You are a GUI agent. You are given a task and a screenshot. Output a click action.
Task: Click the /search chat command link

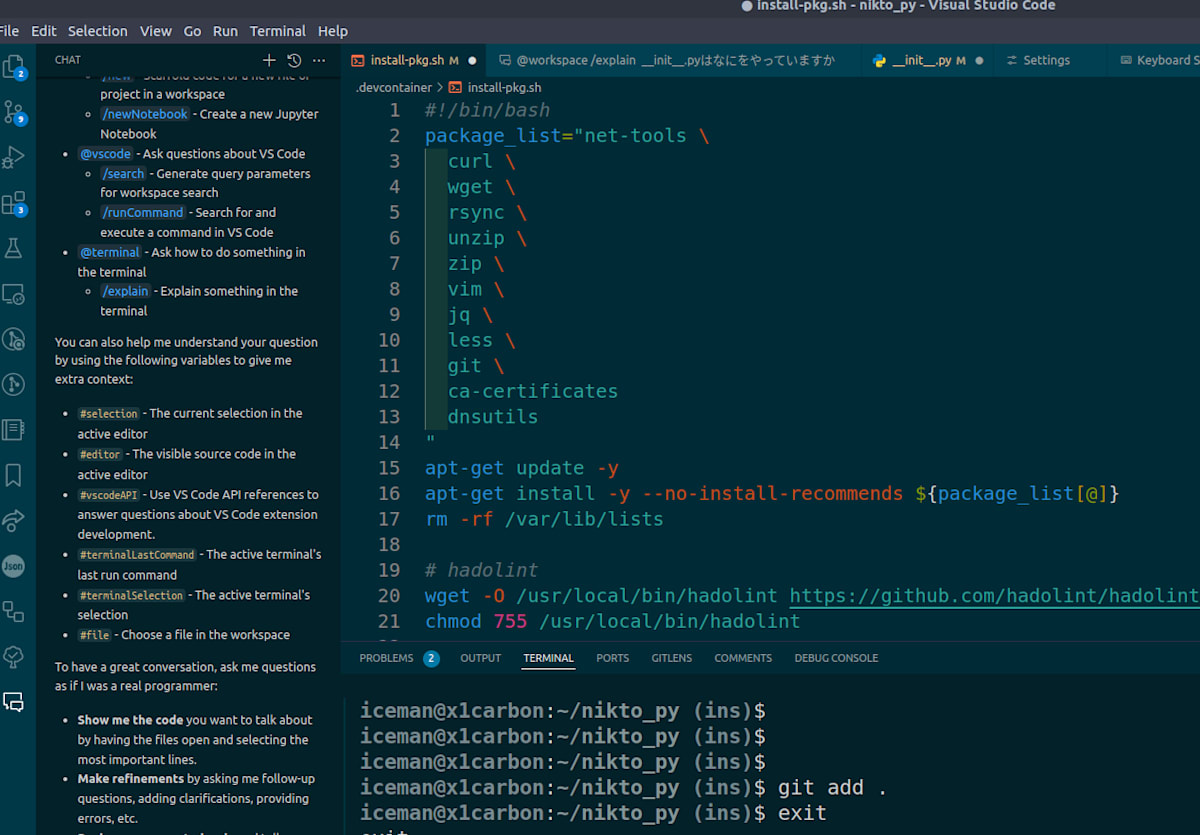point(124,174)
